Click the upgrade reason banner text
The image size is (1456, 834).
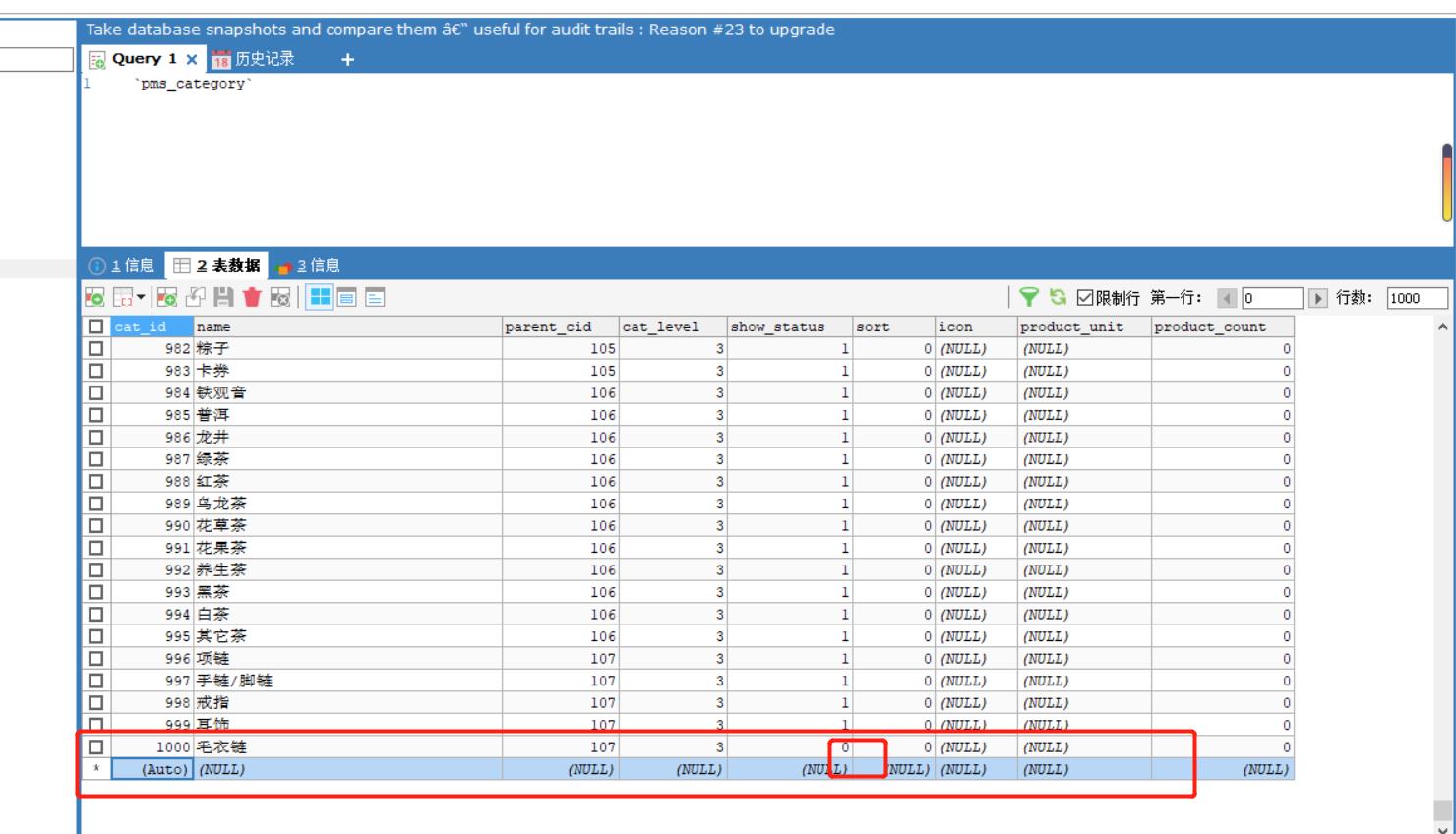(x=459, y=30)
